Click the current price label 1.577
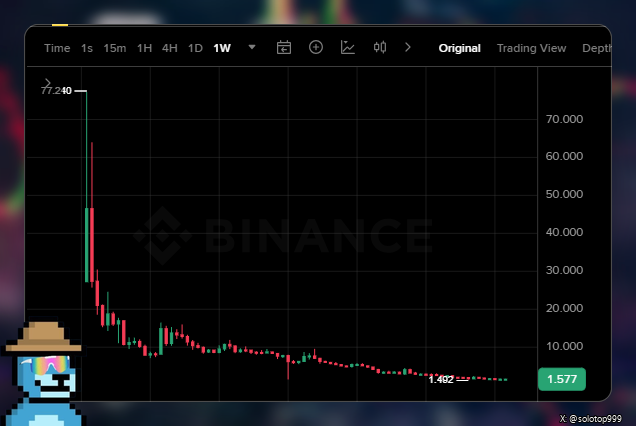This screenshot has width=636, height=426. coord(562,379)
